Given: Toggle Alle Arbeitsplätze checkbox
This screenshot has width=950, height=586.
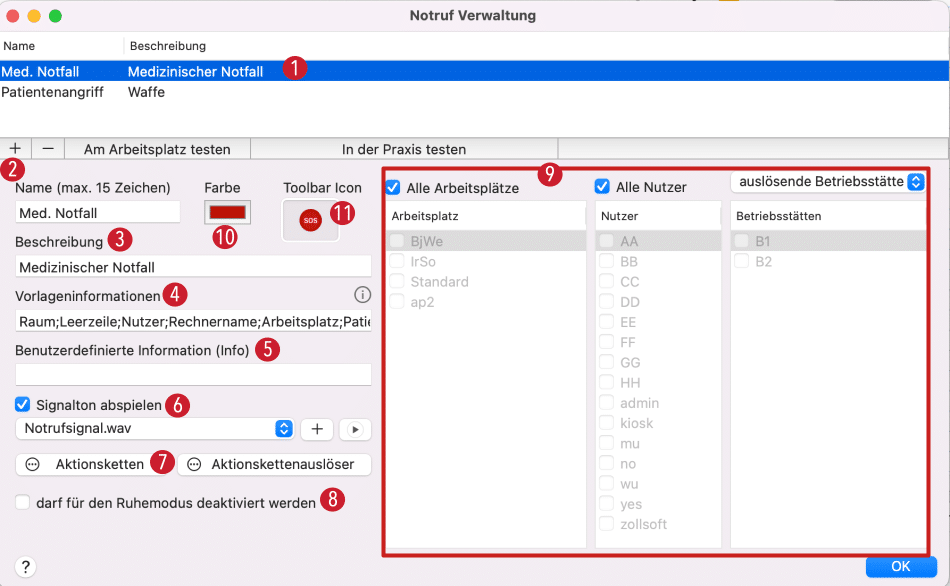Looking at the screenshot, I should tap(393, 187).
